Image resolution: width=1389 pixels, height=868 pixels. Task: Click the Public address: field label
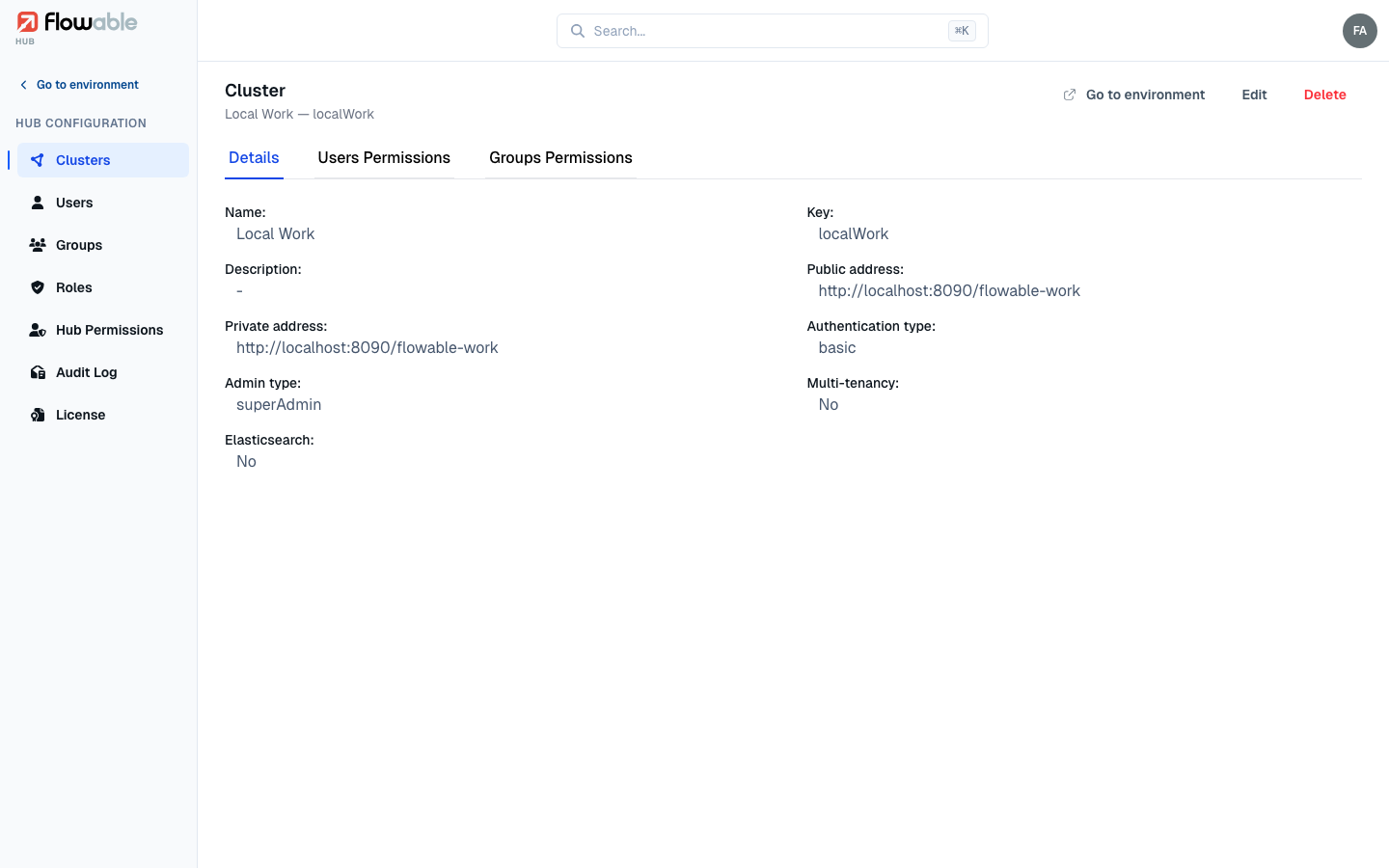pyautogui.click(x=856, y=269)
